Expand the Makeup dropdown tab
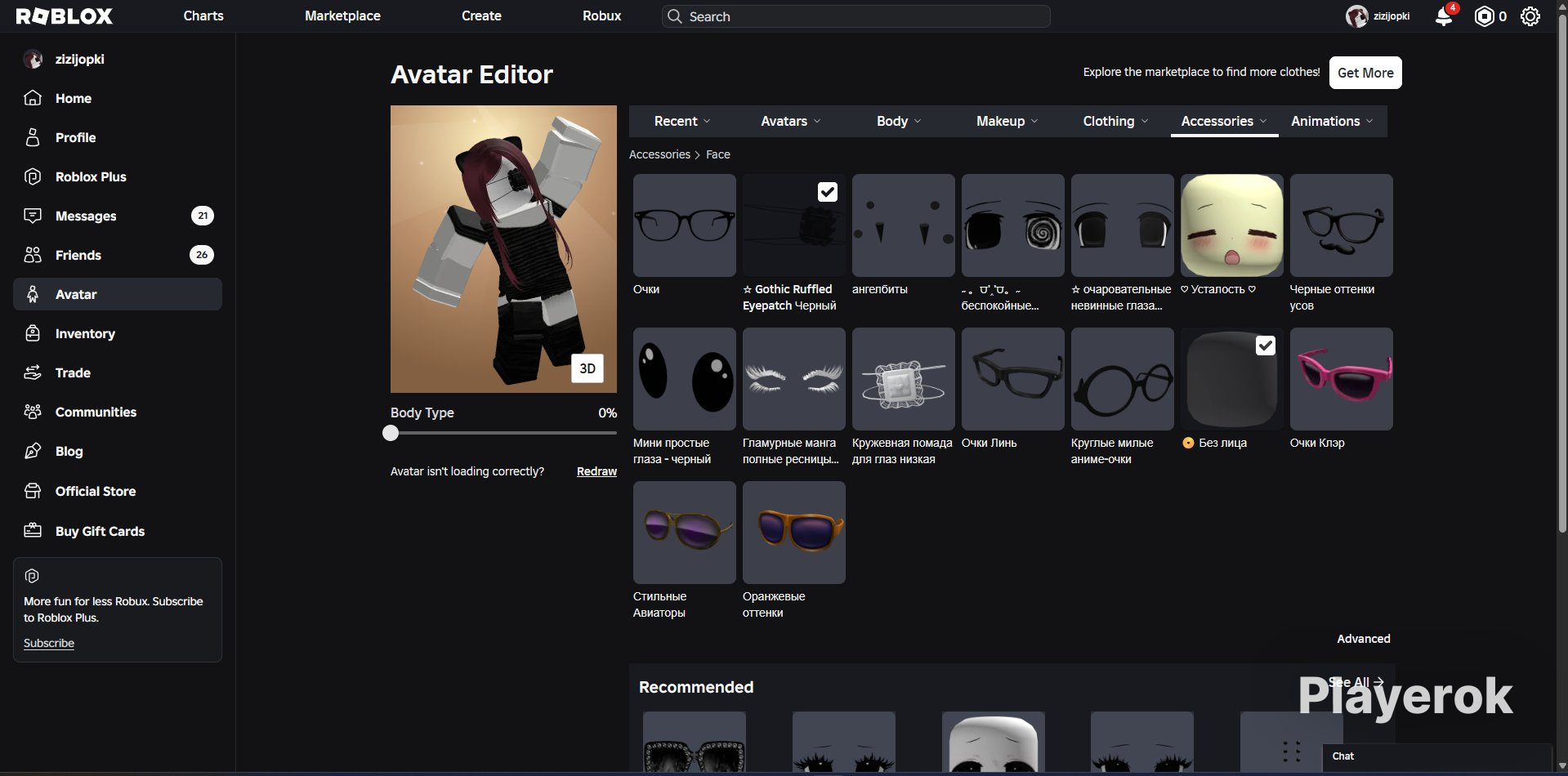 [x=1007, y=121]
